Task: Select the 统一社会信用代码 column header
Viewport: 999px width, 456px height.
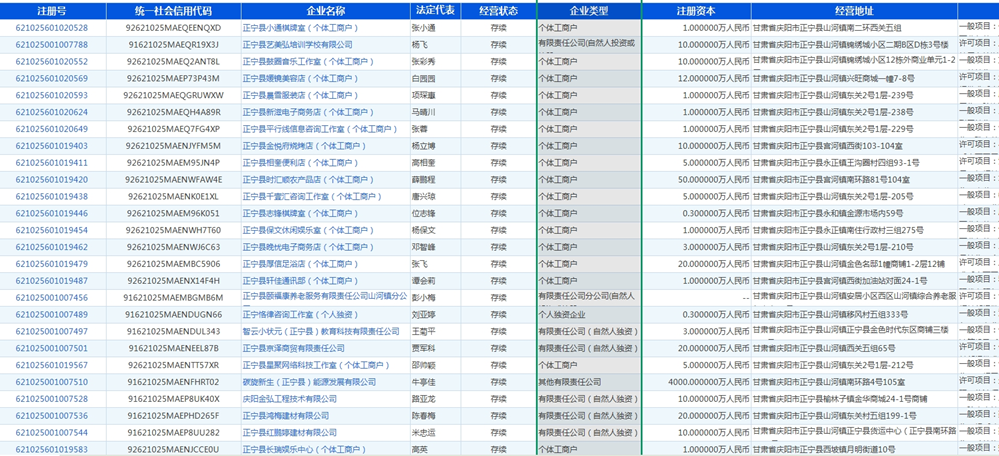Action: tap(173, 10)
